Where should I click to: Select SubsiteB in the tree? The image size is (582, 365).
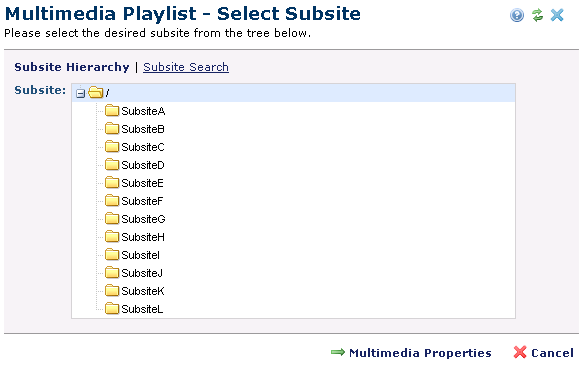coord(143,129)
